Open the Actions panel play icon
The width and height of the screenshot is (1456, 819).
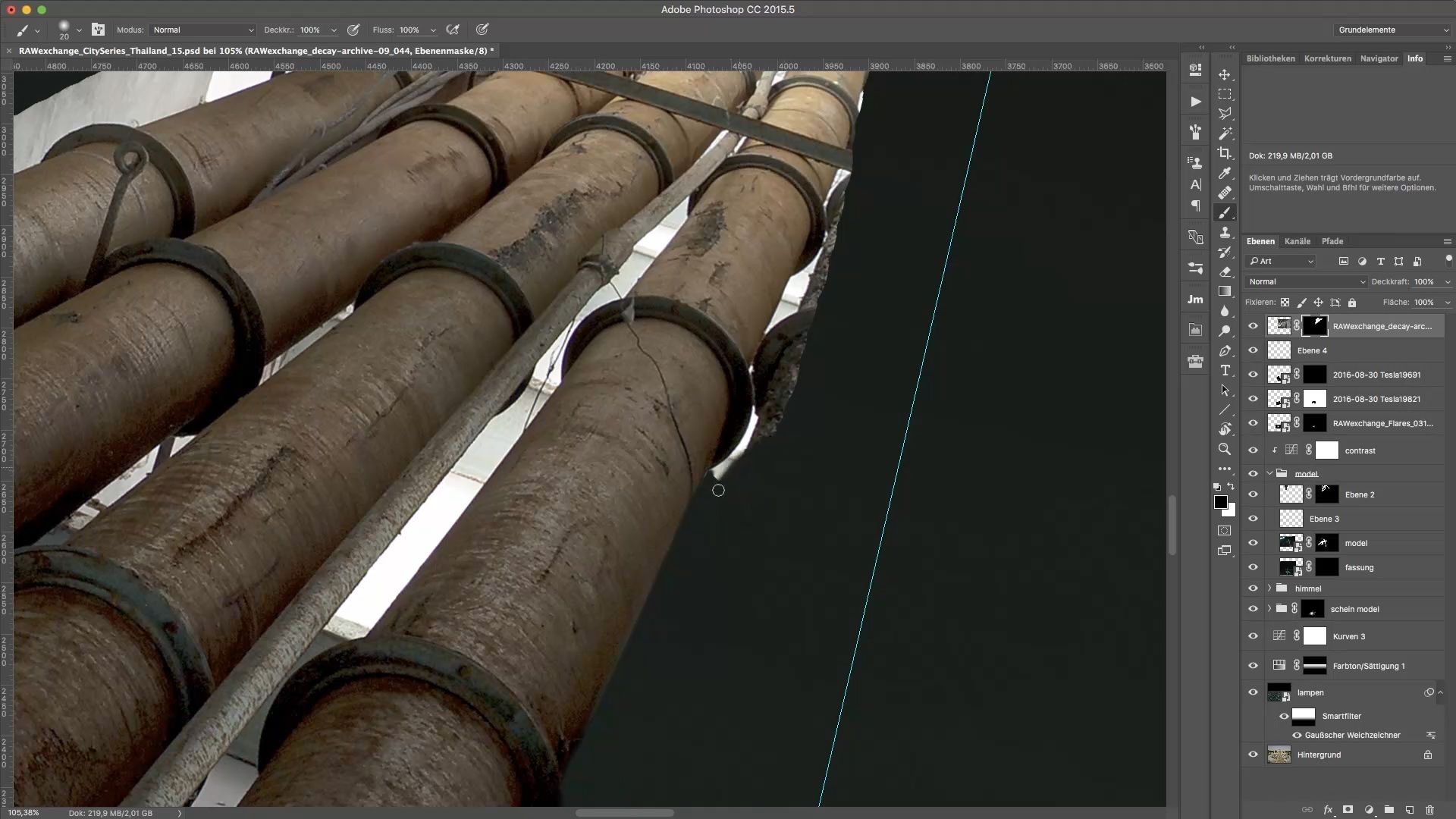pyautogui.click(x=1196, y=102)
